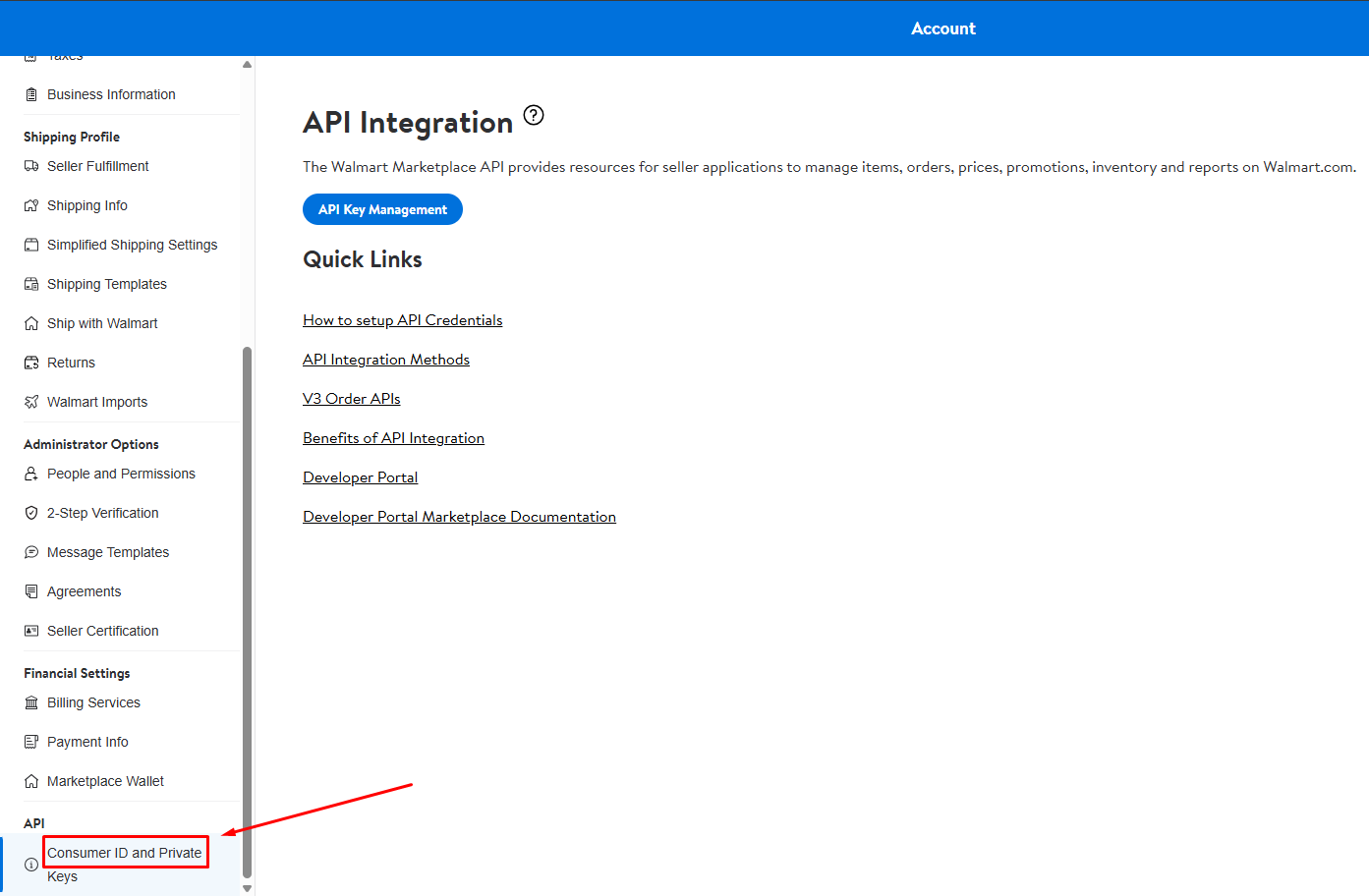Image resolution: width=1369 pixels, height=896 pixels.
Task: Click the Ship with Walmart house icon
Action: (31, 323)
